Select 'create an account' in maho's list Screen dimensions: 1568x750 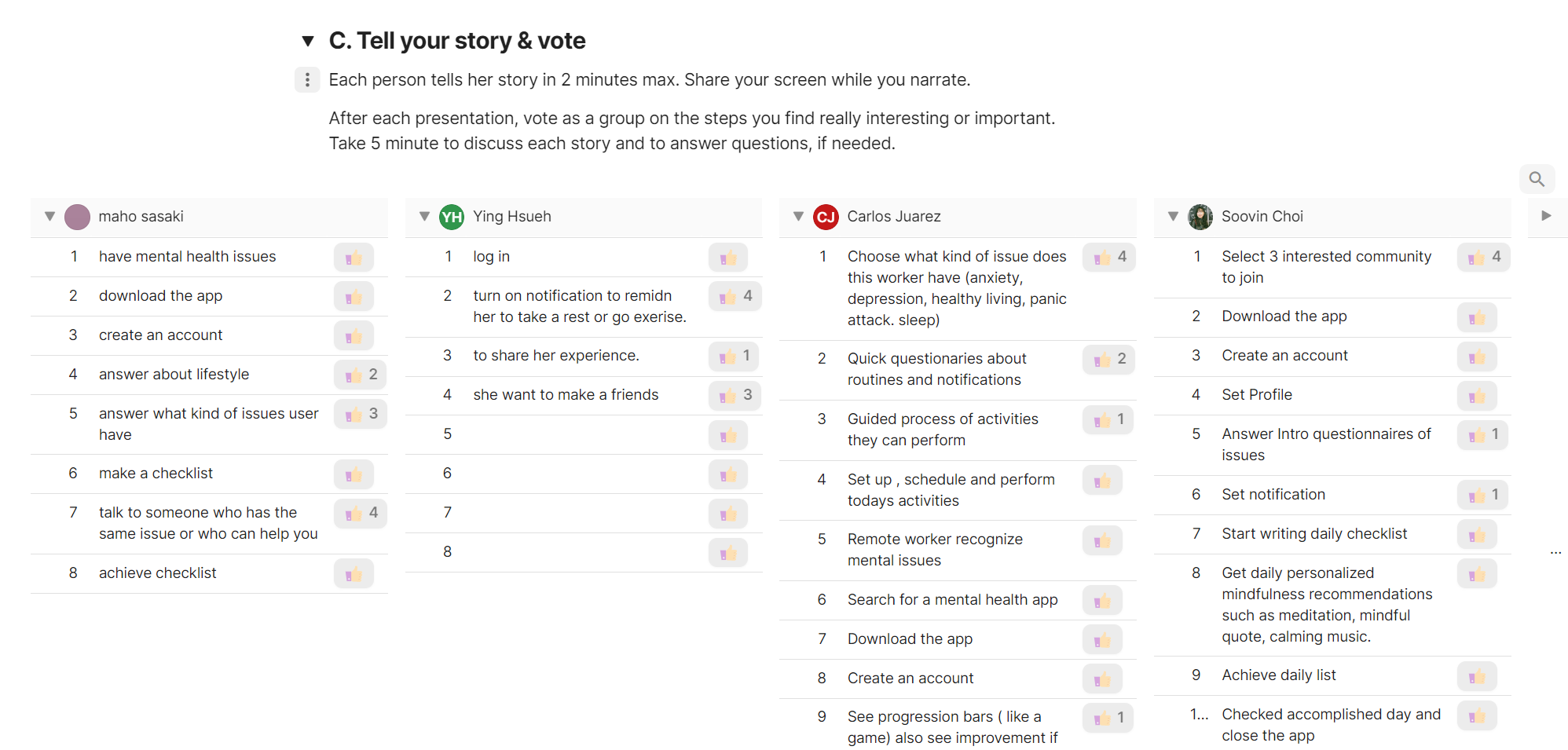(160, 335)
